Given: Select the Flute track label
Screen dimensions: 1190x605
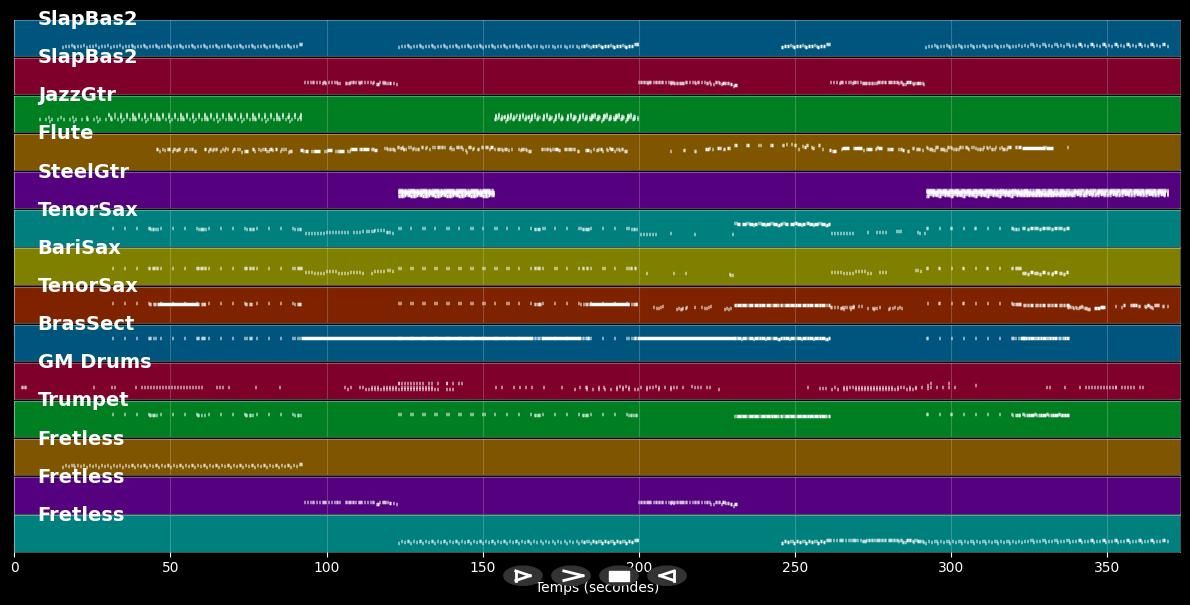Looking at the screenshot, I should click(x=65, y=133).
